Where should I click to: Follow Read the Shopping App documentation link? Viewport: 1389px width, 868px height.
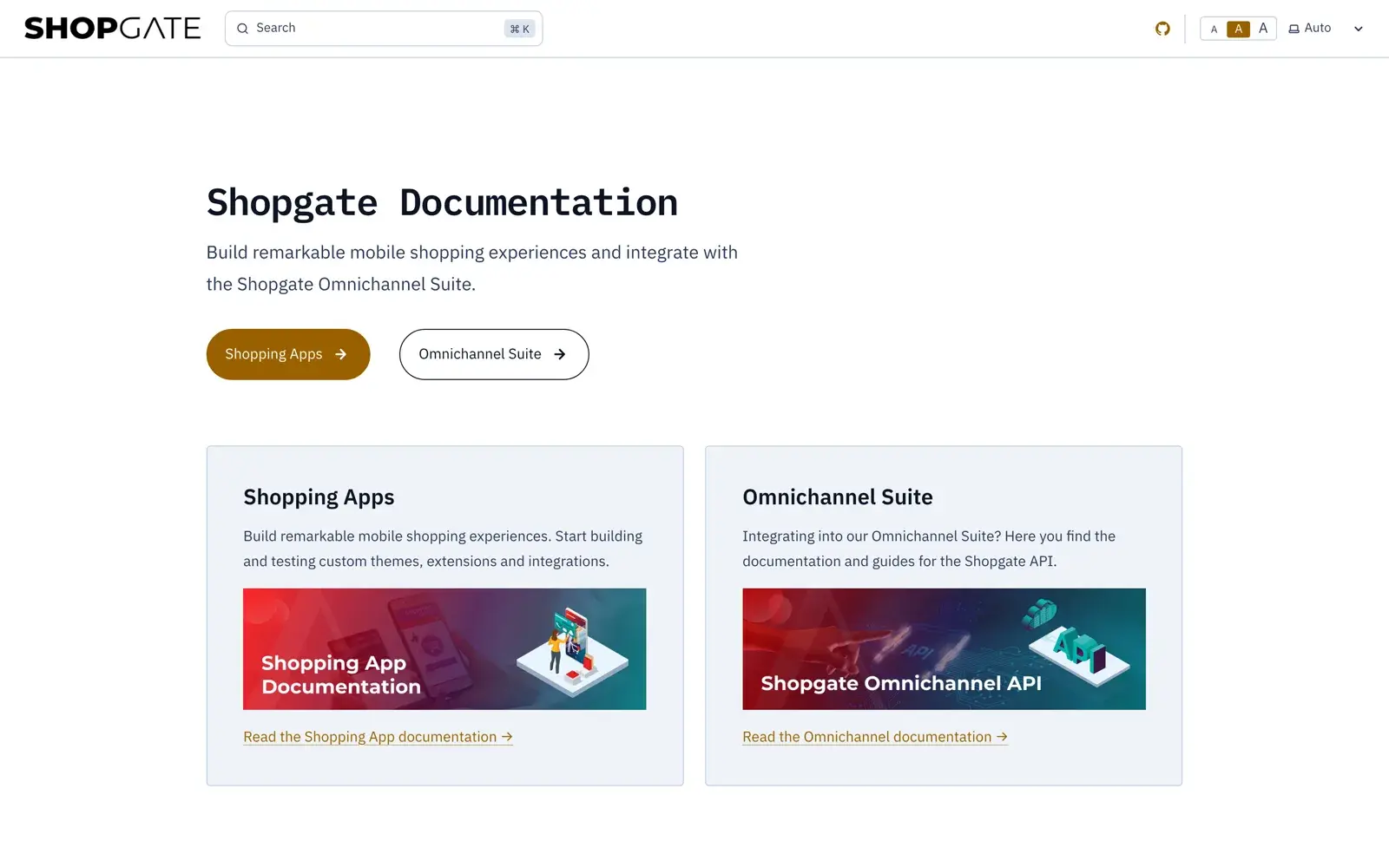(x=378, y=737)
